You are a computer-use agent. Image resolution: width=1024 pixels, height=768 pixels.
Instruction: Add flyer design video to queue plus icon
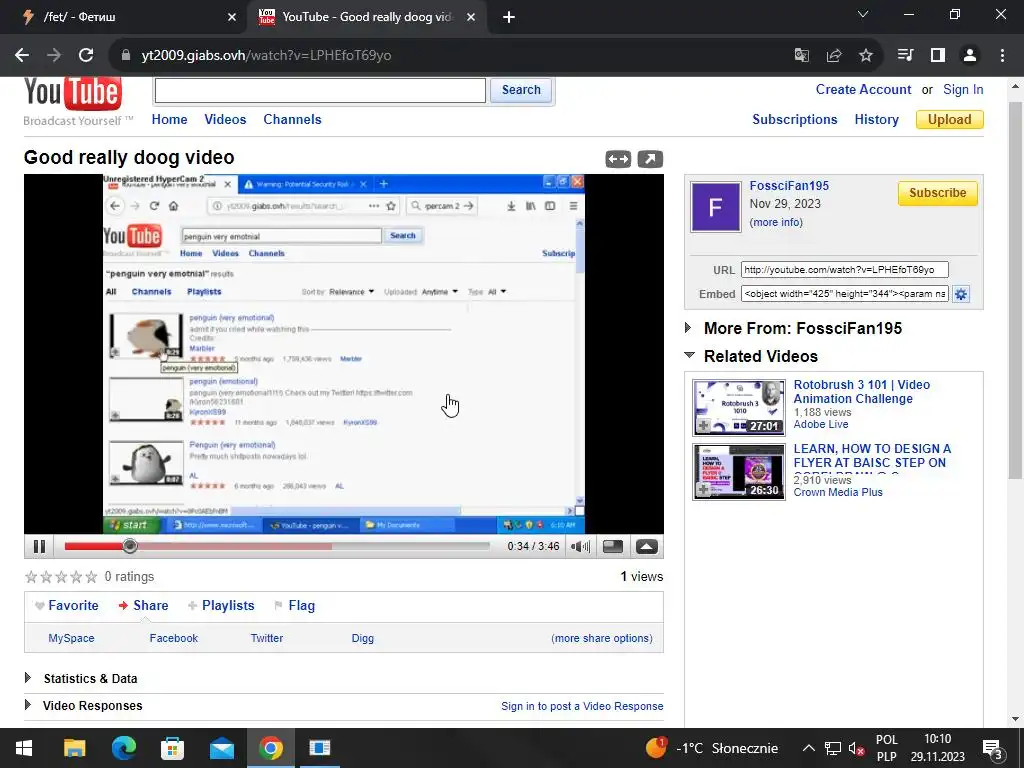click(703, 490)
